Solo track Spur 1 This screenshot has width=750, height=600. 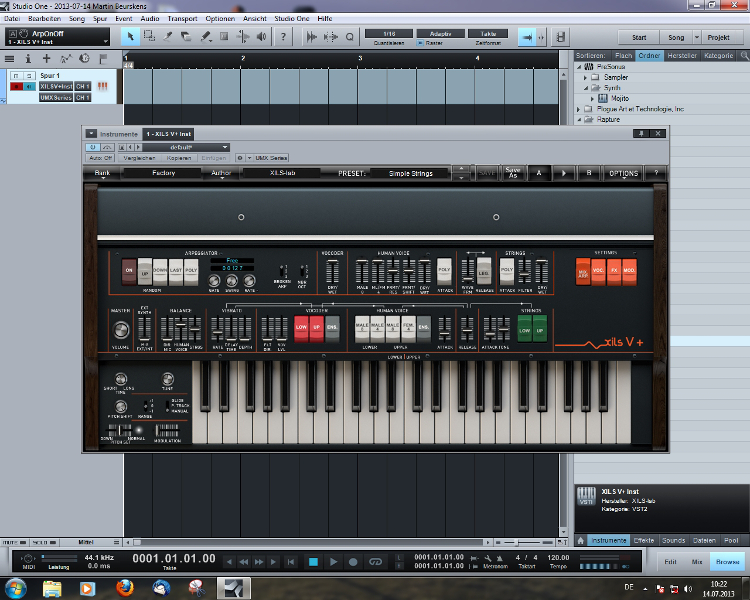coord(29,76)
